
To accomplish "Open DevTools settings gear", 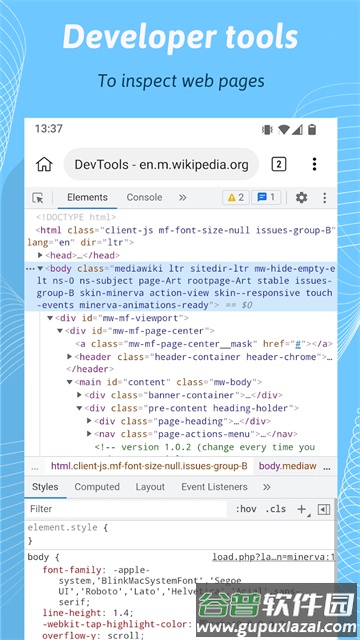I will (301, 198).
